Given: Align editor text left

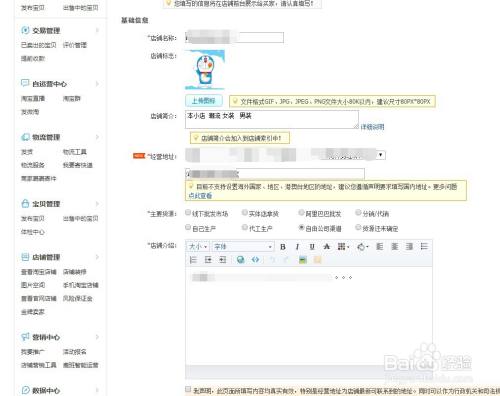Looking at the screenshot, I should pyautogui.click(x=380, y=247).
